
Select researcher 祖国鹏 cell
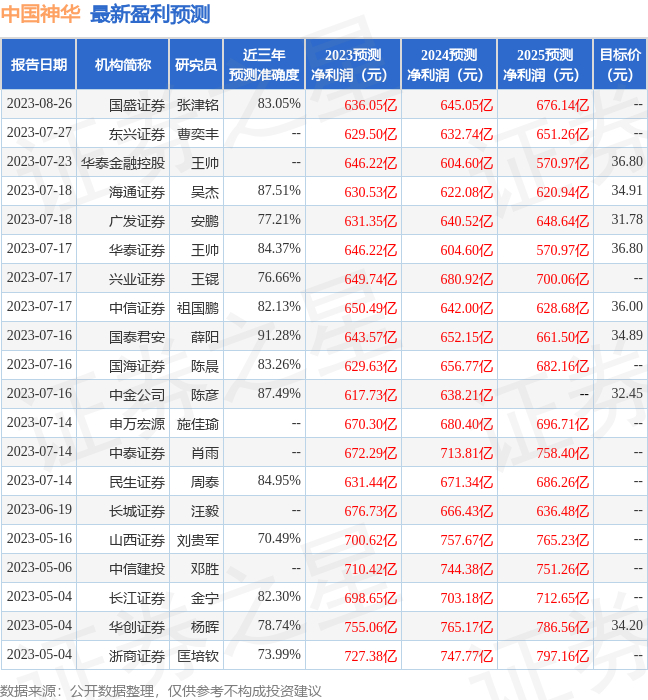[x=198, y=308]
